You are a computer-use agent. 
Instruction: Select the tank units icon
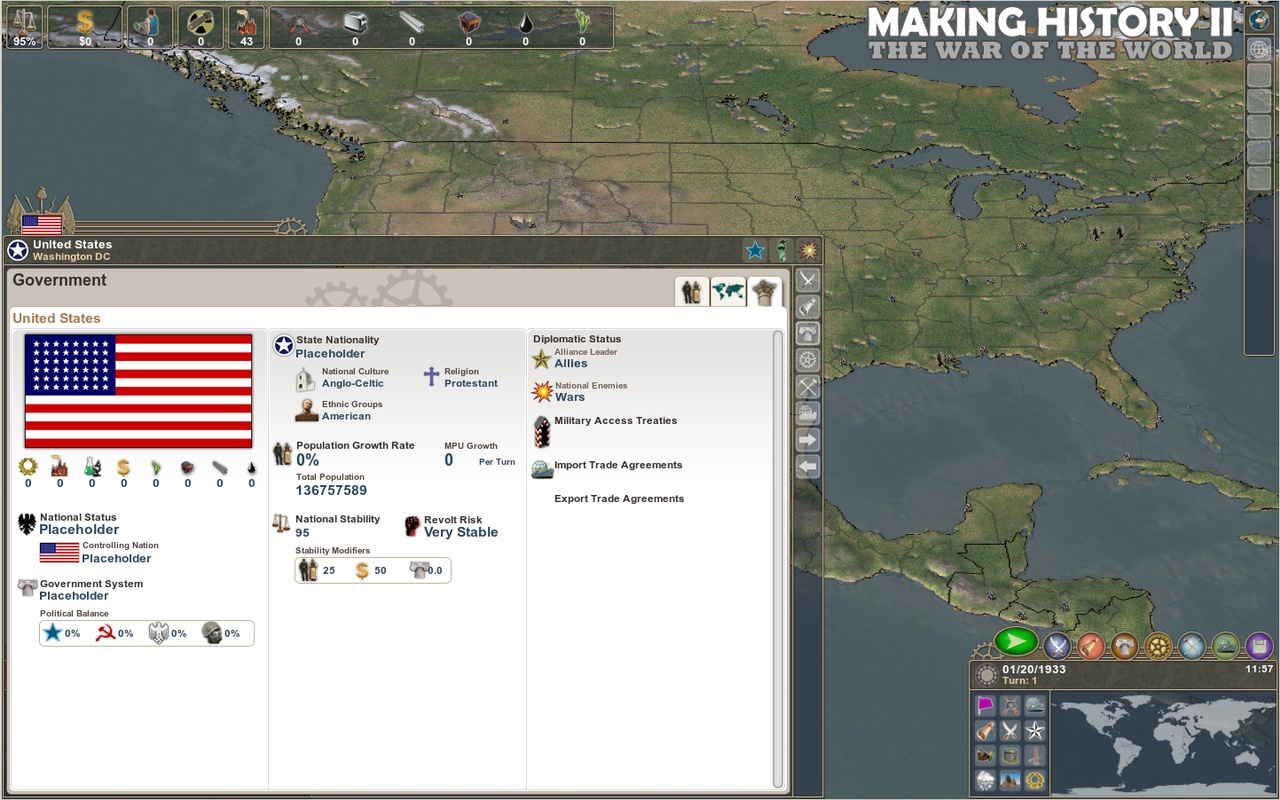pos(1225,647)
